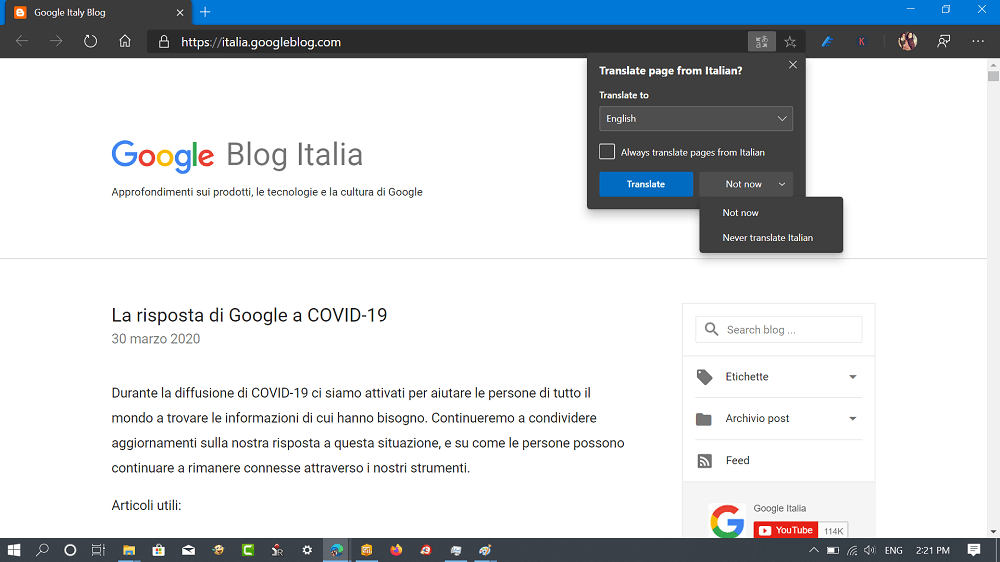Open the Windows Start menu
The image size is (1000, 562).
(14, 550)
